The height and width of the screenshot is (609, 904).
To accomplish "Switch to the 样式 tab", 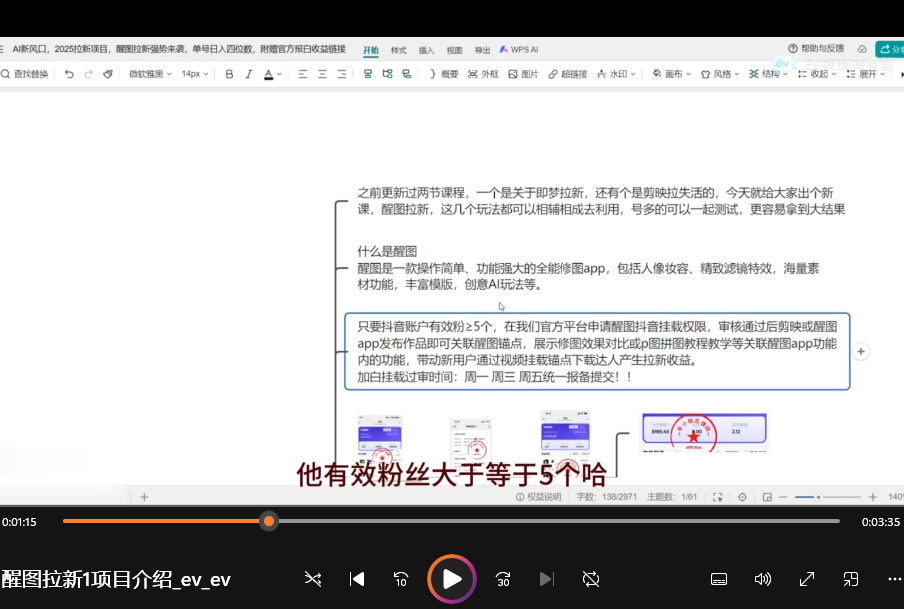I will click(x=398, y=50).
